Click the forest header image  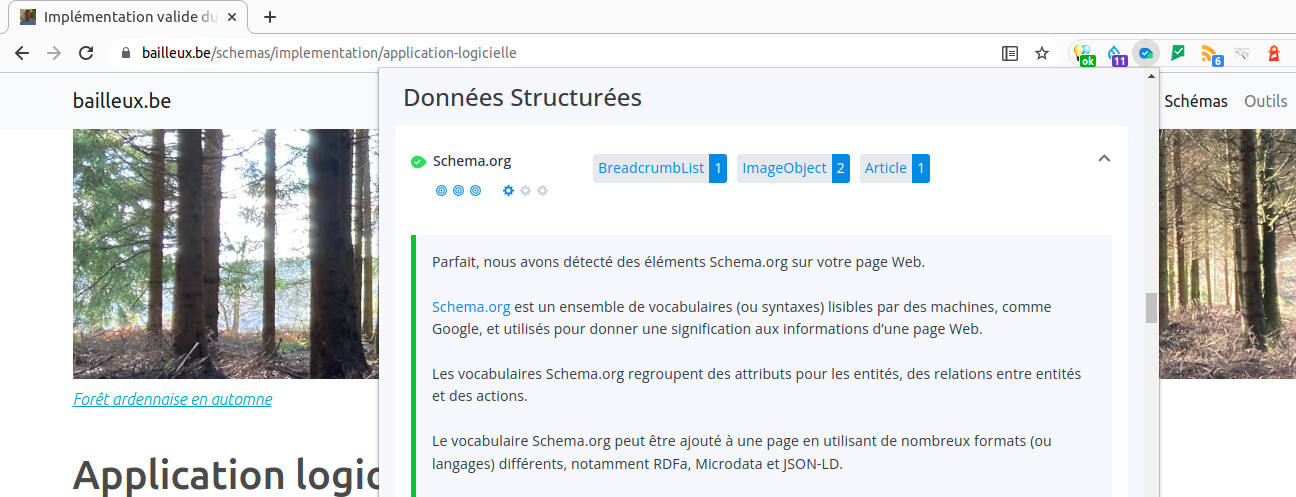(x=226, y=253)
